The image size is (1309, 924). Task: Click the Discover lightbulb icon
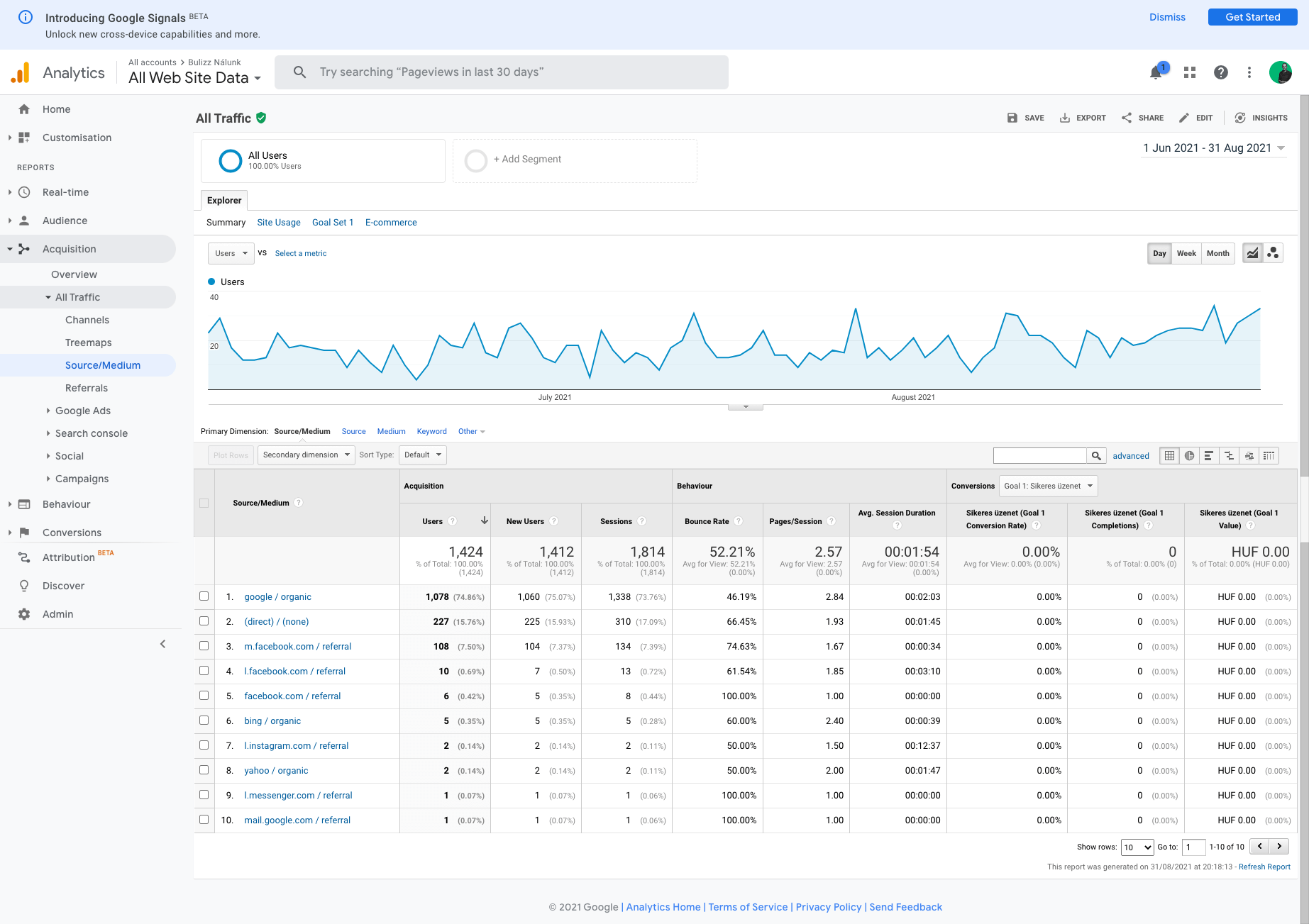tap(24, 586)
